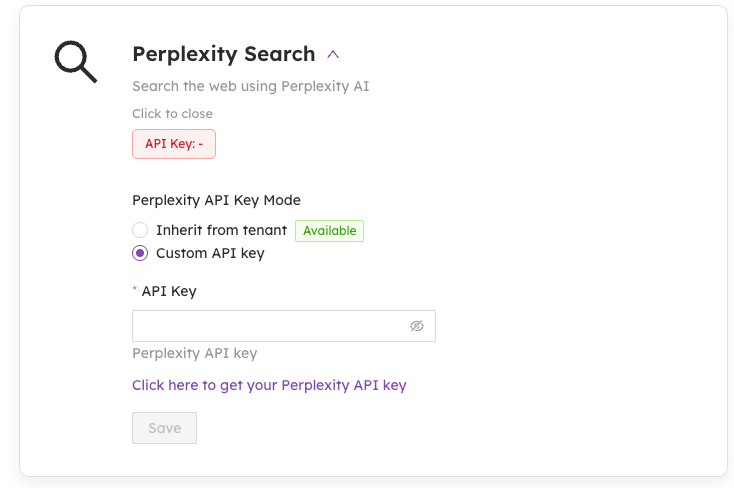This screenshot has height=488, width=734.
Task: Click the 'Click to close' hint text
Action: tap(172, 114)
